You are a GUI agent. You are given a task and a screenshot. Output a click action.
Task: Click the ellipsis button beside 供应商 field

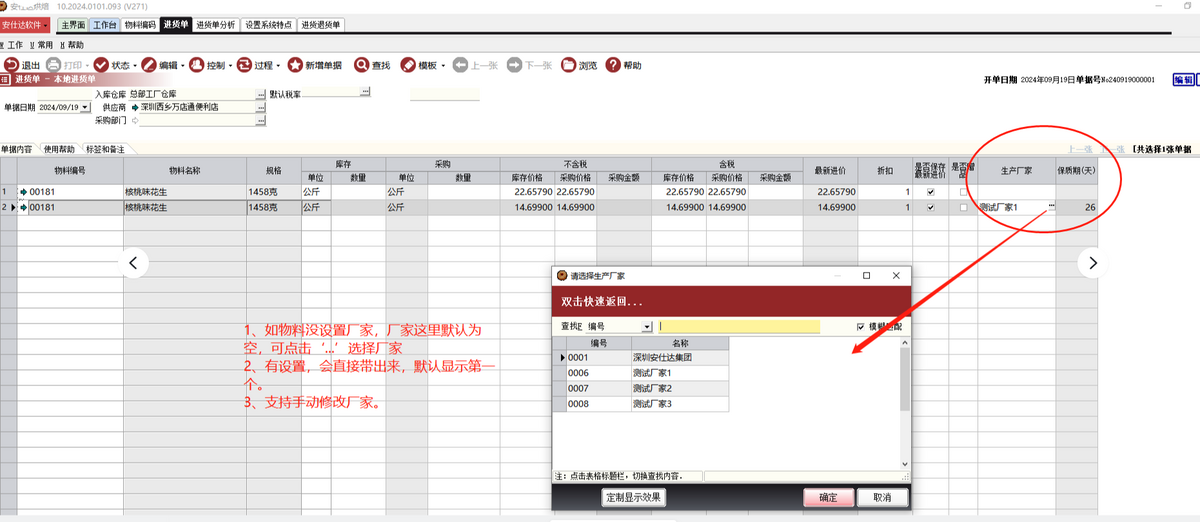point(261,107)
